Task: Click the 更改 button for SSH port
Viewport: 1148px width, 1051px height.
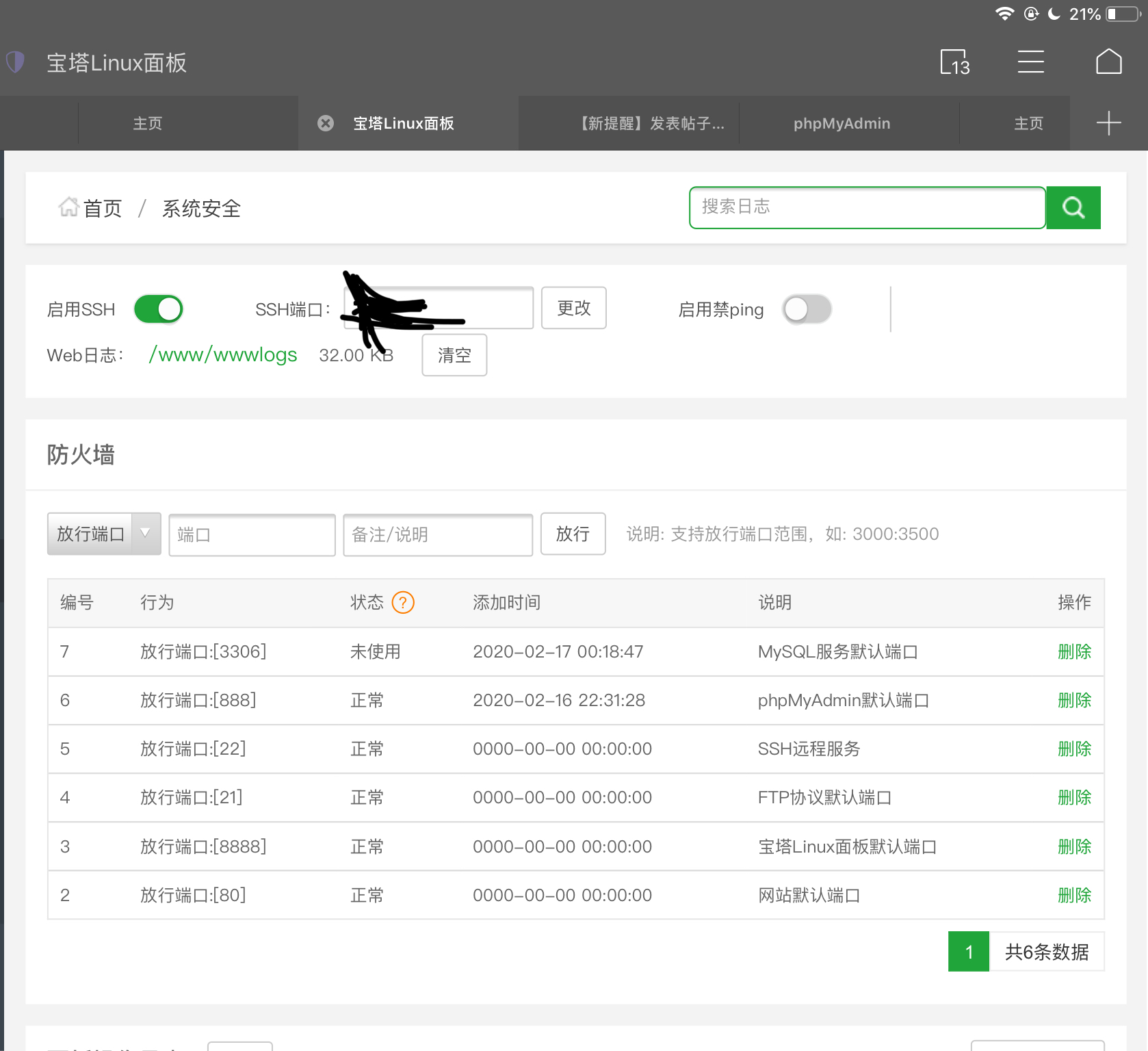Action: point(573,308)
